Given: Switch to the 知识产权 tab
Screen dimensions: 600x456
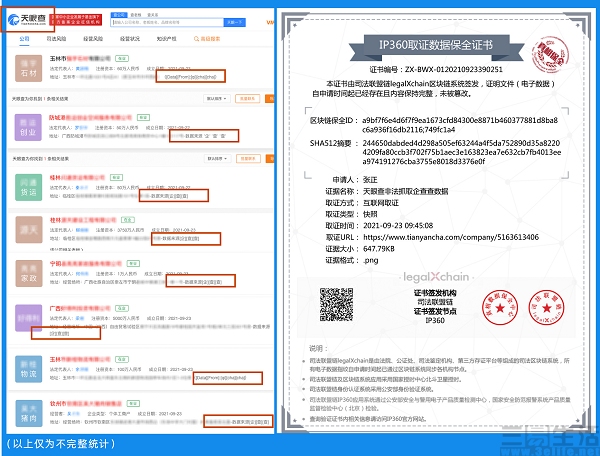Looking at the screenshot, I should pyautogui.click(x=166, y=39).
